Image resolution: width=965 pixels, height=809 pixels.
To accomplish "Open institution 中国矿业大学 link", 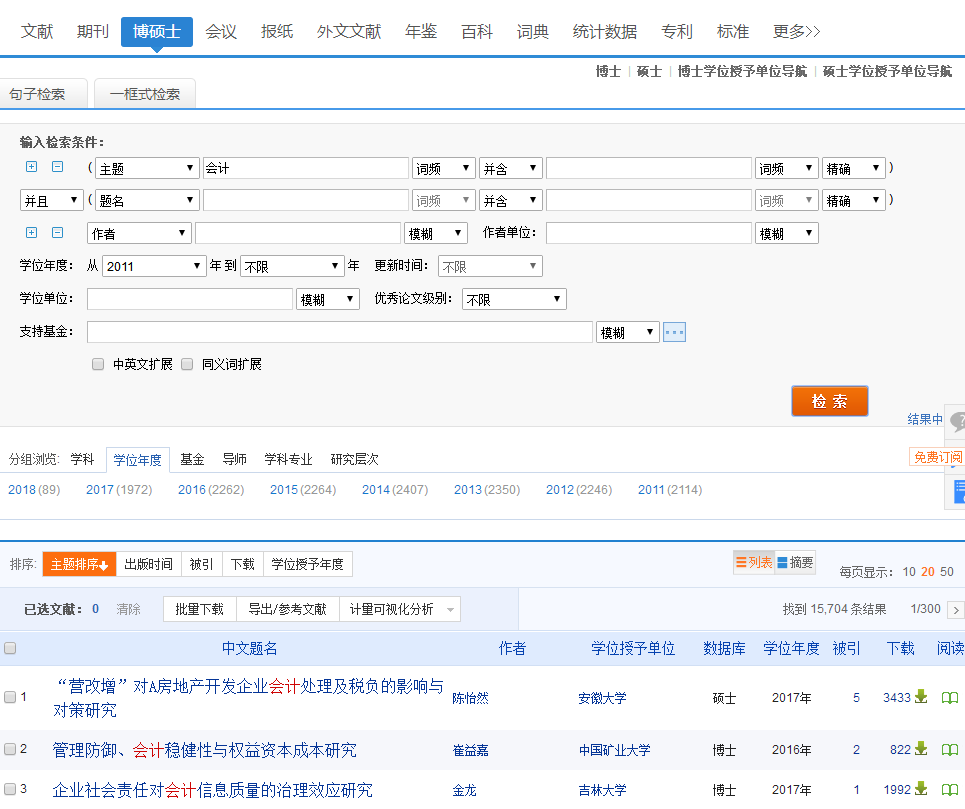I will coord(614,750).
